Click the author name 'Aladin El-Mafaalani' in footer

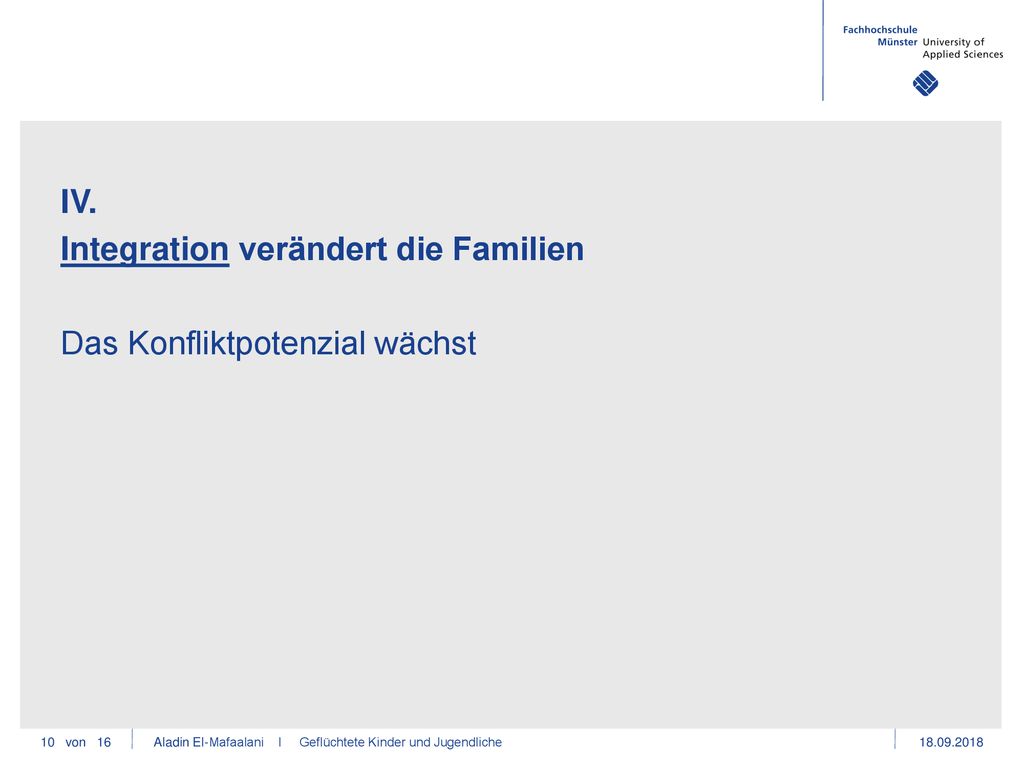pos(208,743)
